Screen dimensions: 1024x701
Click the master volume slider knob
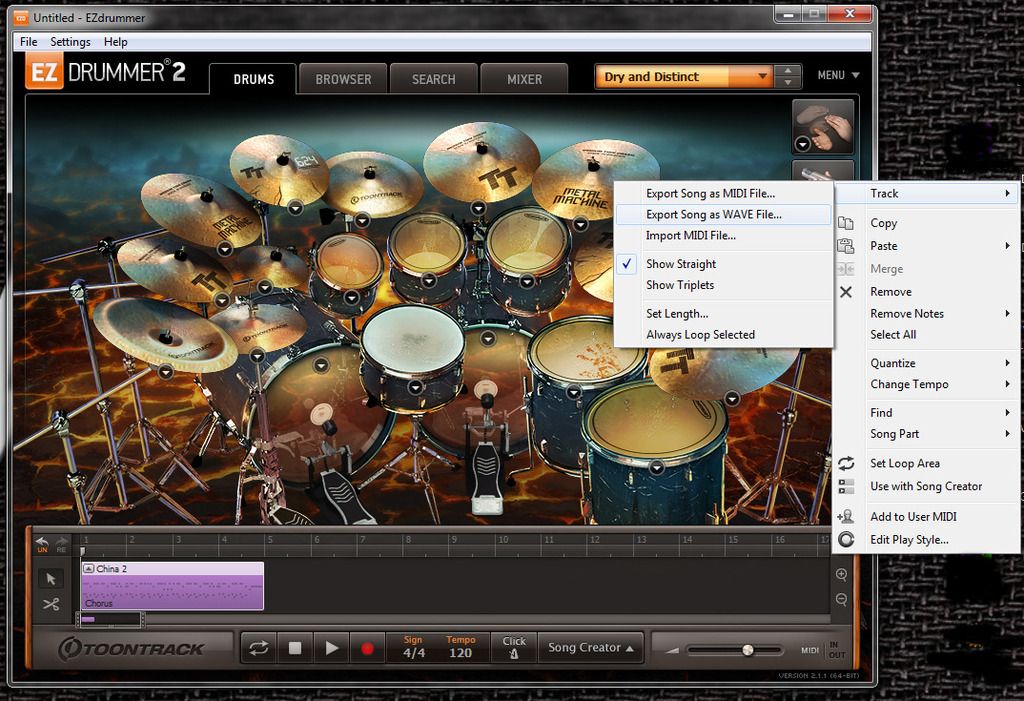tap(747, 650)
